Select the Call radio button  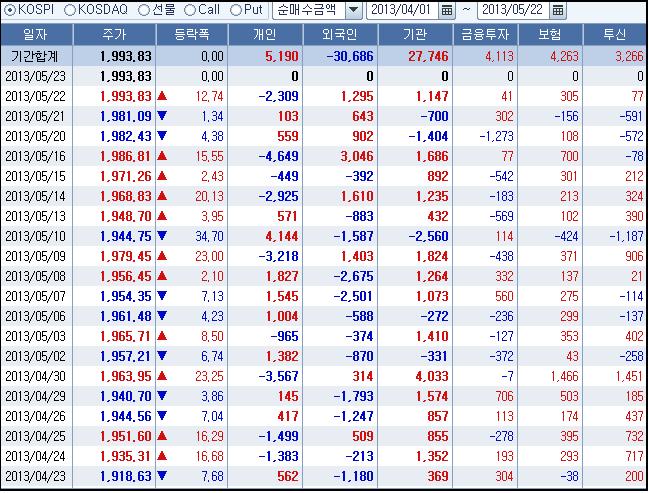[190, 10]
